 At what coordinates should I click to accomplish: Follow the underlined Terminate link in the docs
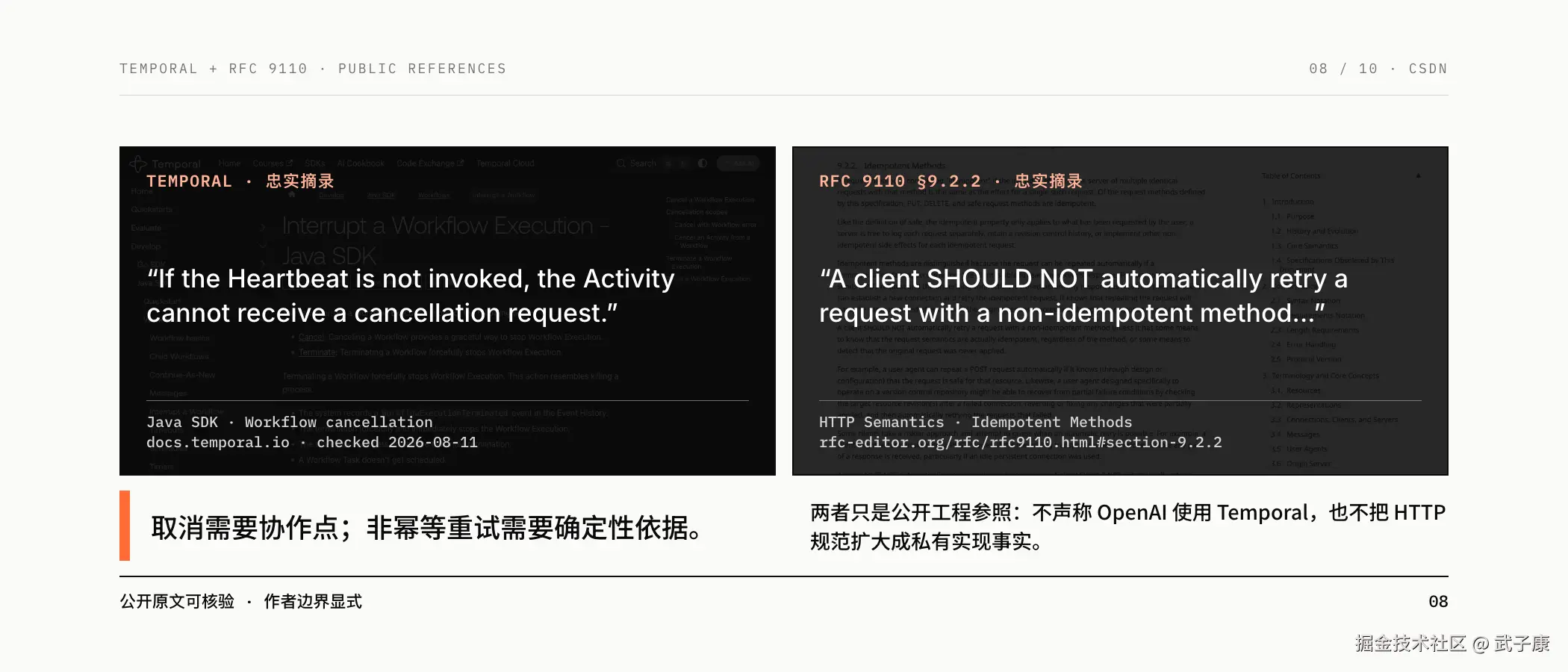tap(317, 352)
